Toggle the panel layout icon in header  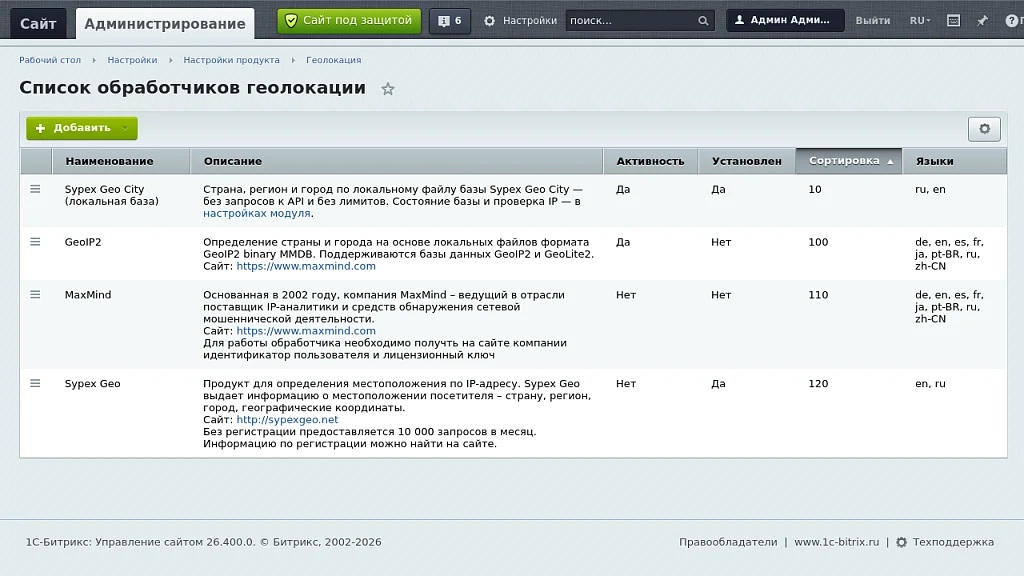(x=953, y=21)
